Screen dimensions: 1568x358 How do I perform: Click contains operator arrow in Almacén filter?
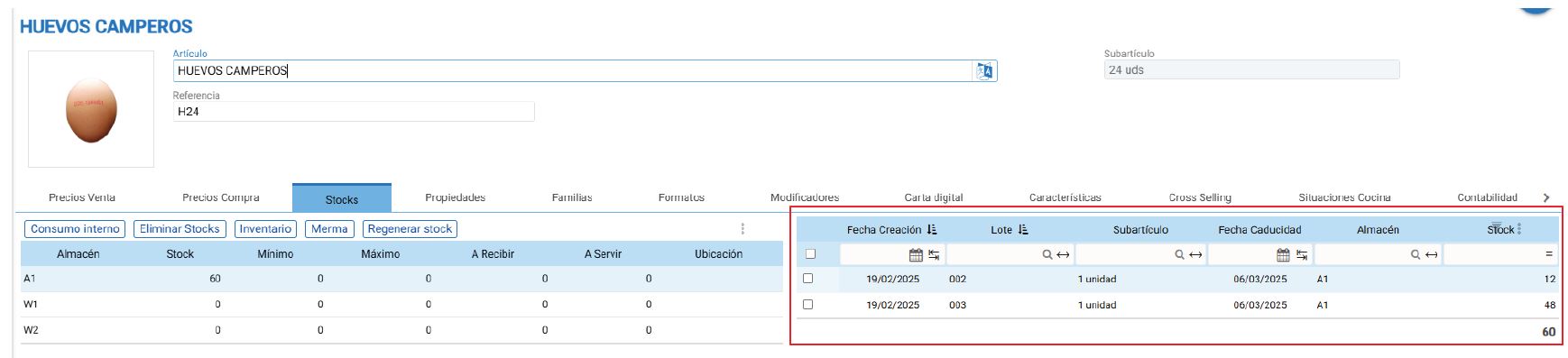(1432, 255)
